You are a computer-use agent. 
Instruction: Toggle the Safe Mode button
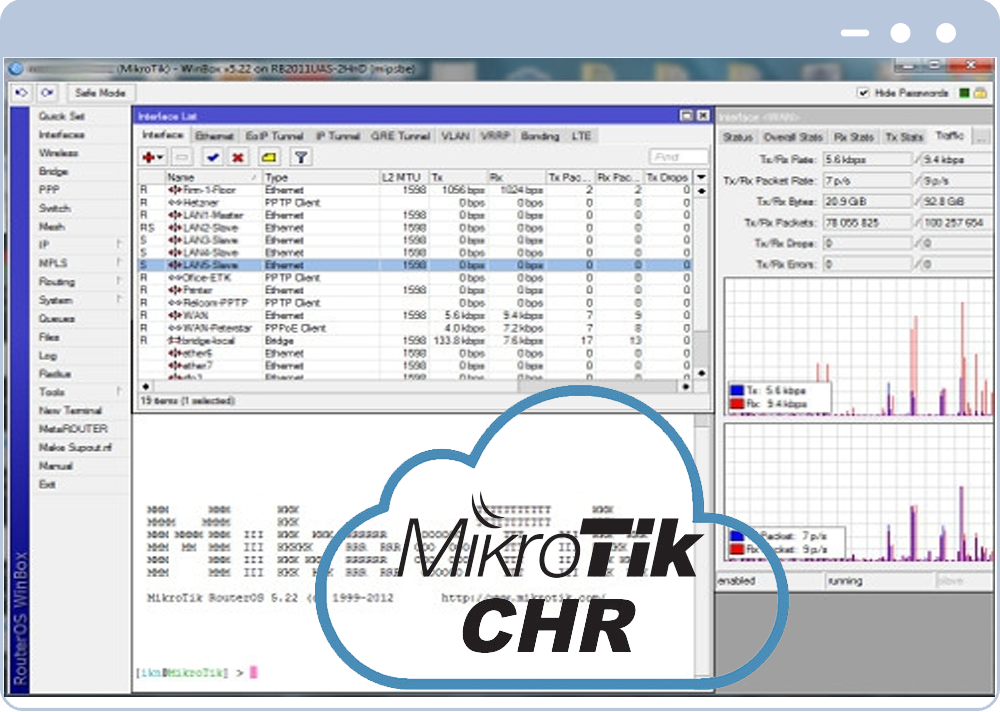99,93
